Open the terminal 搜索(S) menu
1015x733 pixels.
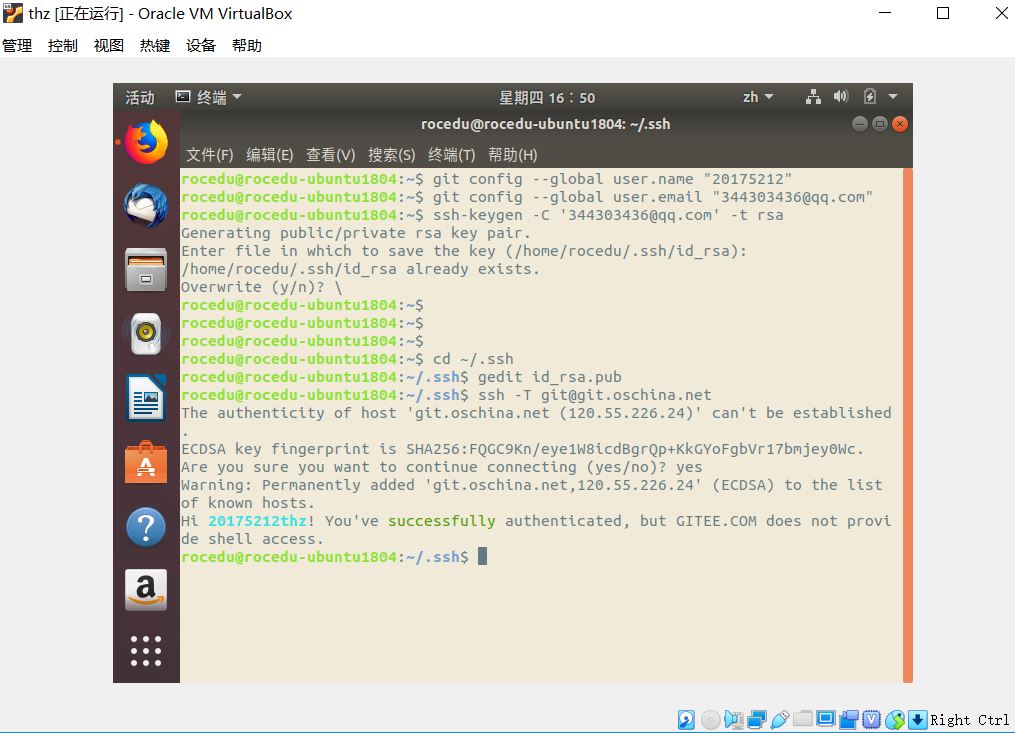[x=392, y=155]
